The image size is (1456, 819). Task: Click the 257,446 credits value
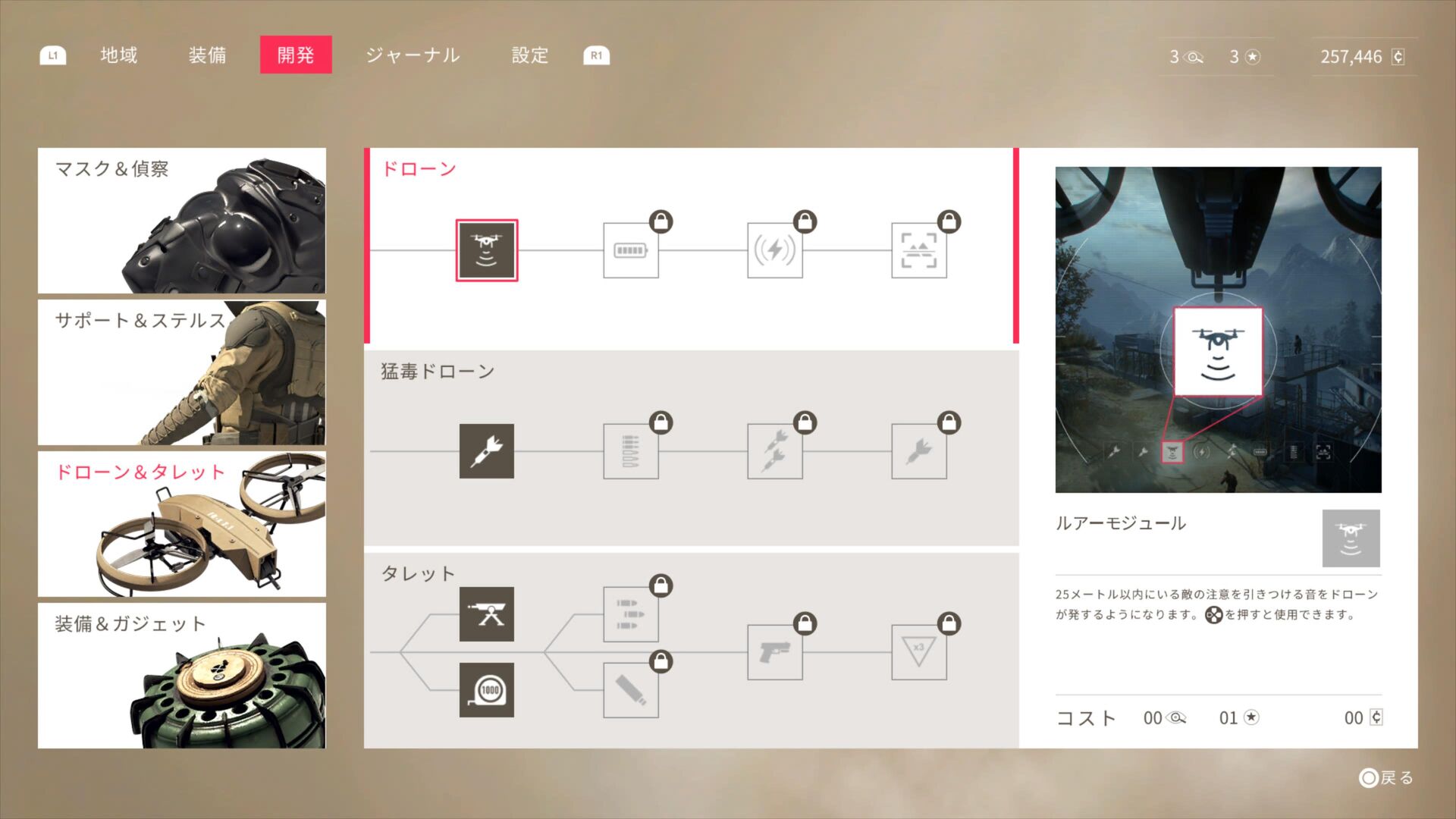1351,57
